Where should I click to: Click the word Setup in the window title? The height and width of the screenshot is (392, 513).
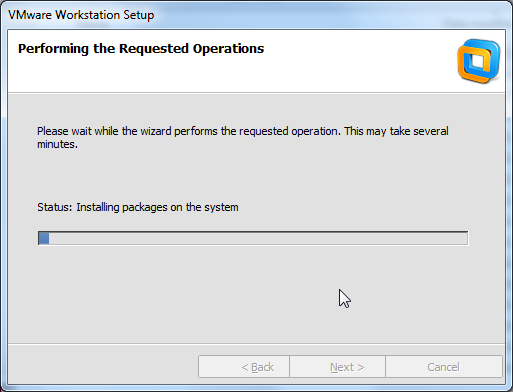(x=139, y=15)
